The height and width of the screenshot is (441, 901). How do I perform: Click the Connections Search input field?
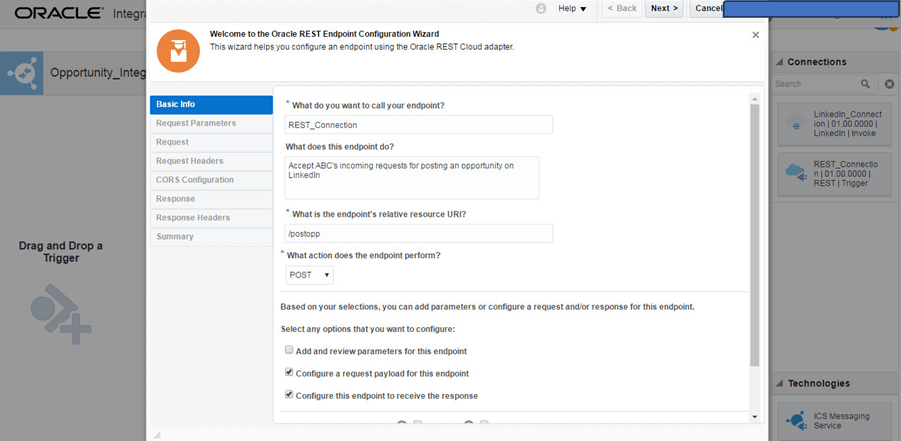pyautogui.click(x=815, y=84)
